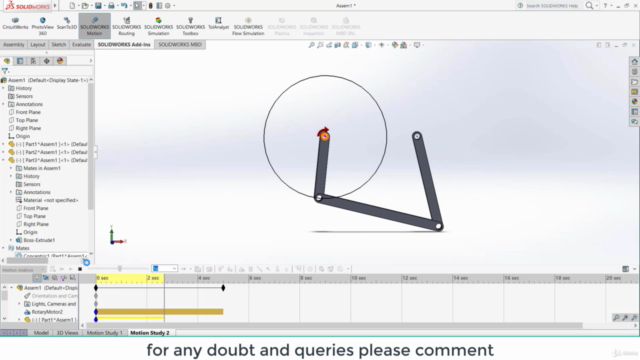Image resolution: width=640 pixels, height=360 pixels.
Task: Switch to the Assembly tab
Action: click(14, 44)
